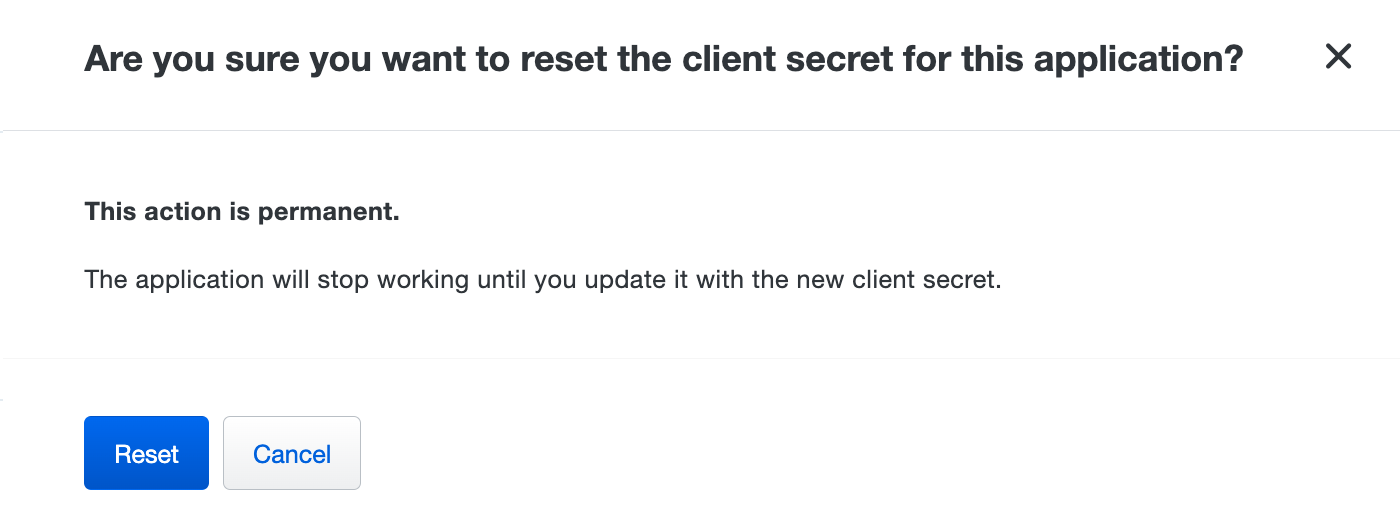Click the word "application?" ending the title
Screen dimensions: 1400x523
[x=1138, y=59]
